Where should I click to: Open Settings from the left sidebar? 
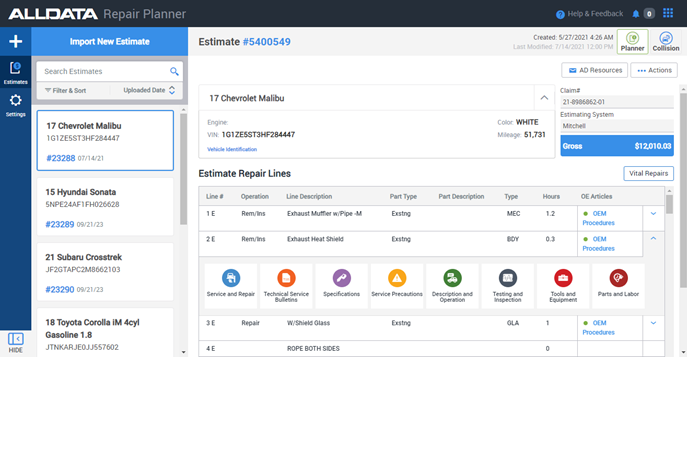15,105
